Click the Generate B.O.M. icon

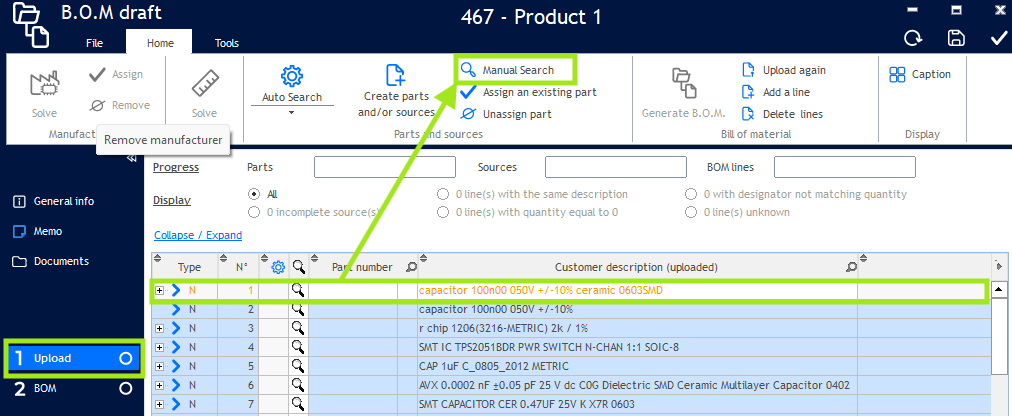pos(682,81)
